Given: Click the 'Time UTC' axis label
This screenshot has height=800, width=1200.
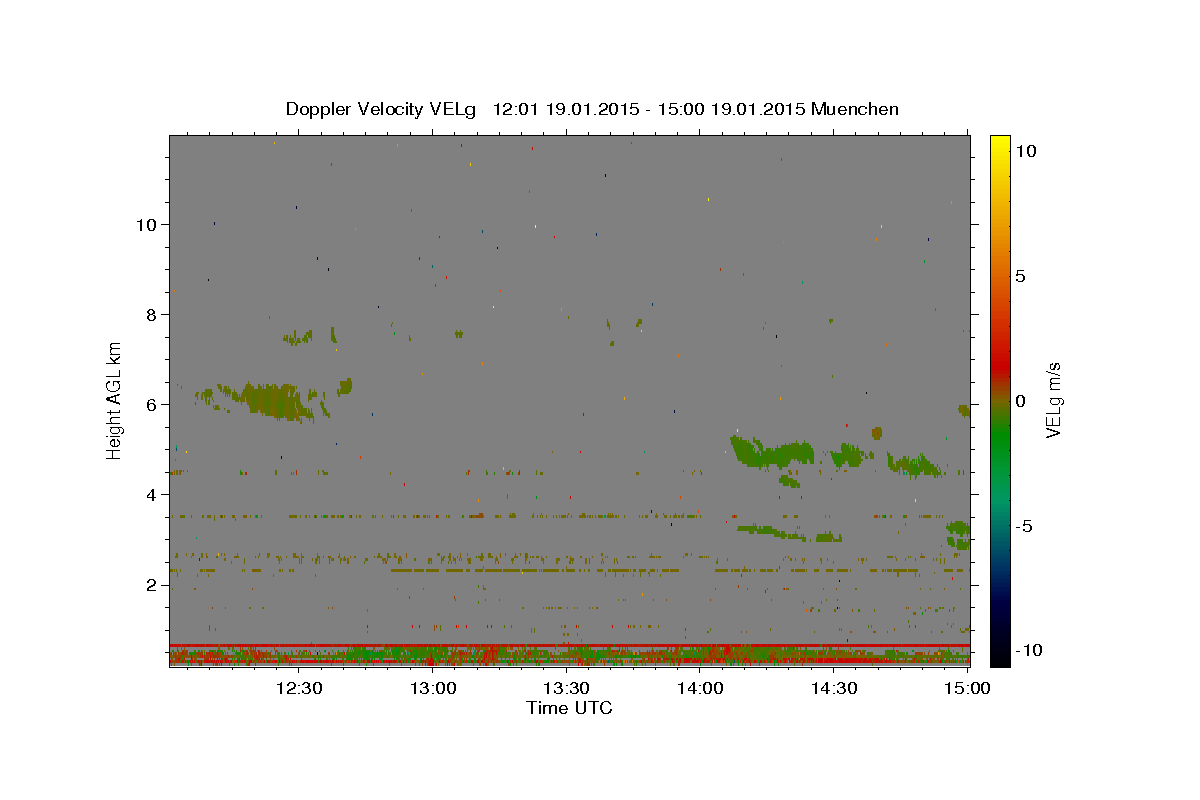Looking at the screenshot, I should point(569,708).
